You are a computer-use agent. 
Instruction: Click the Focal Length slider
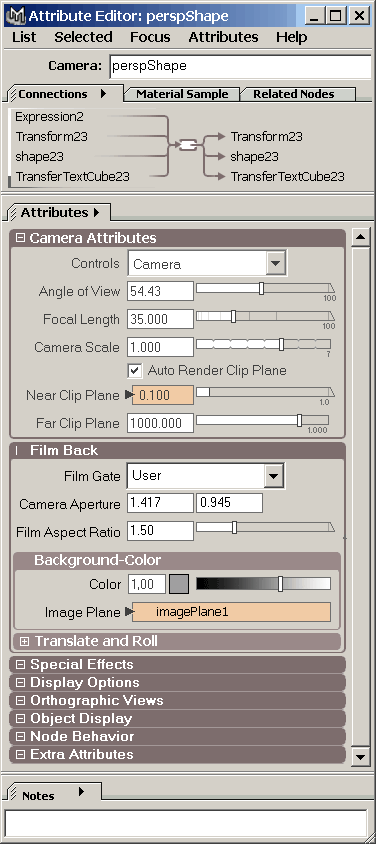click(x=266, y=316)
